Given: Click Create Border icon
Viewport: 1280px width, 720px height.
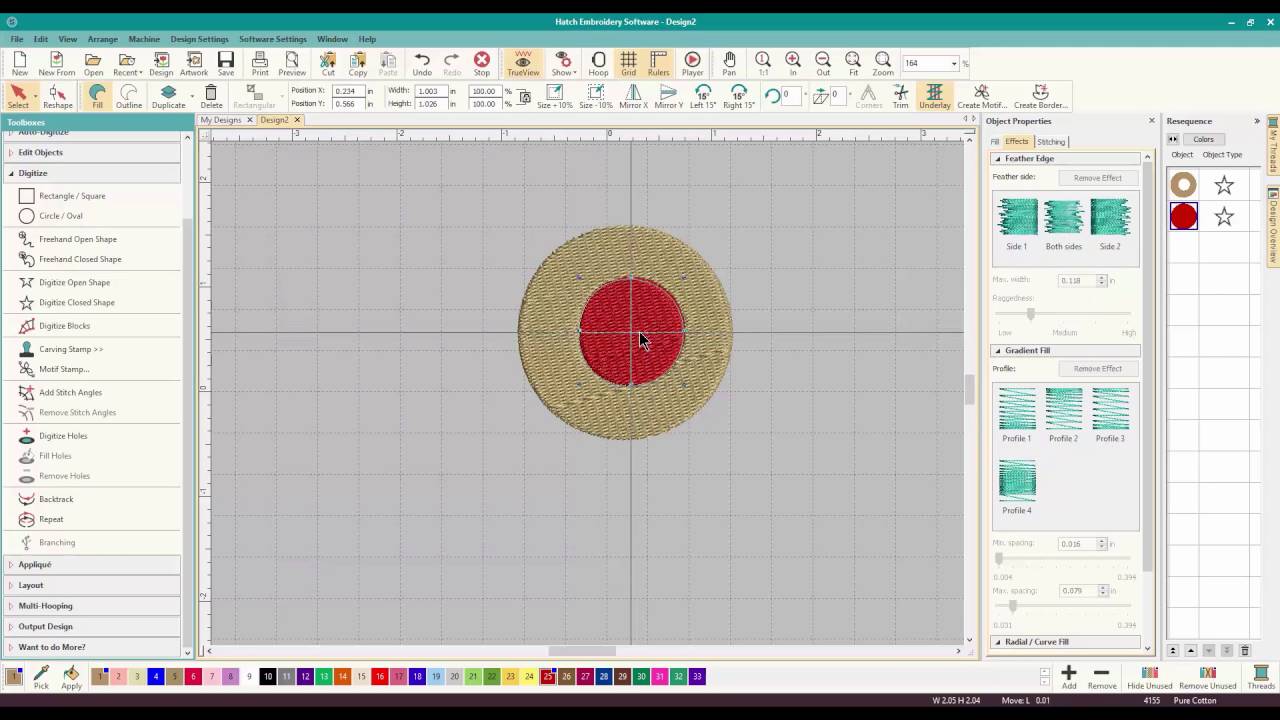Looking at the screenshot, I should click(x=1041, y=97).
